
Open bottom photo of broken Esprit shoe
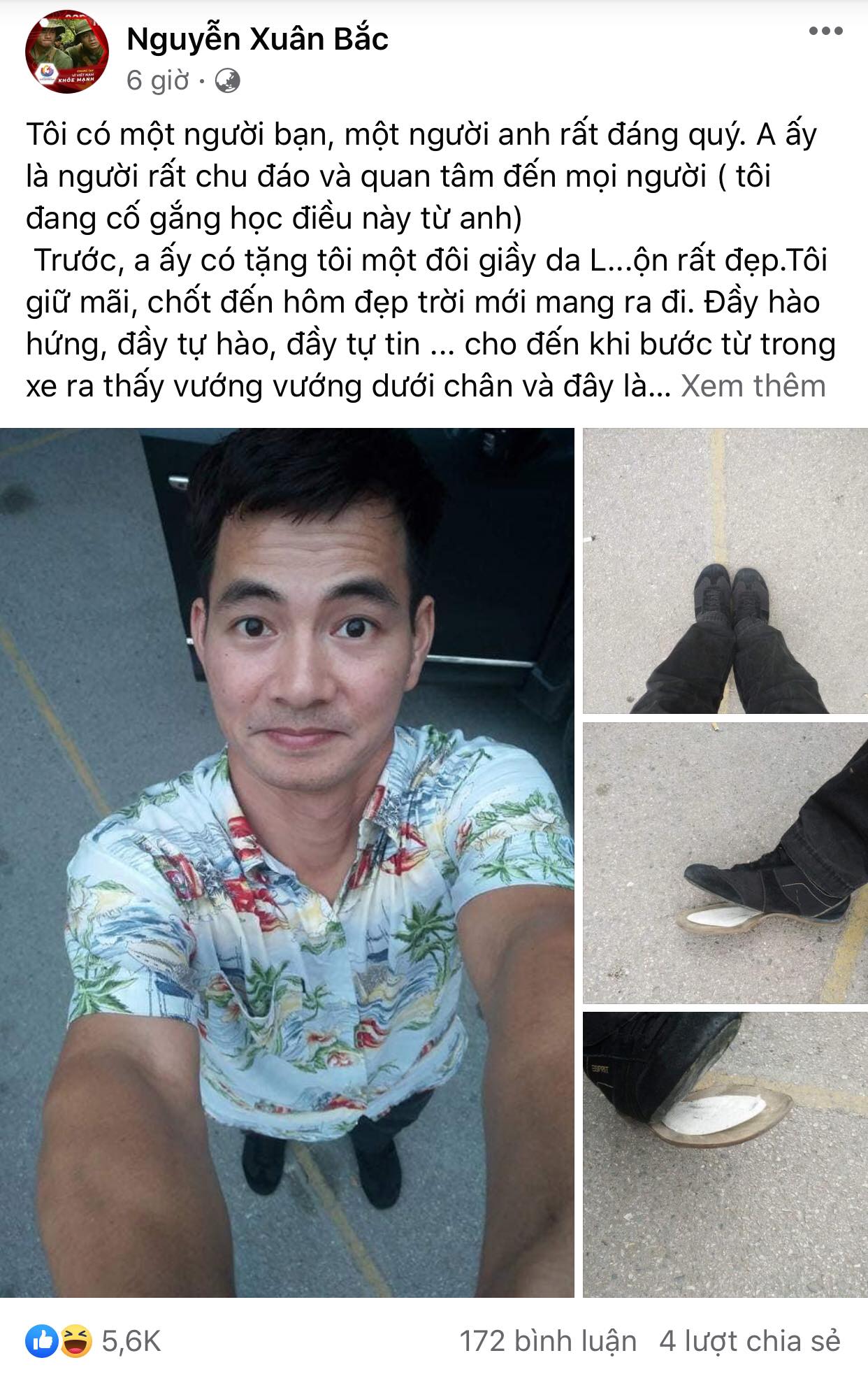(x=725, y=1154)
